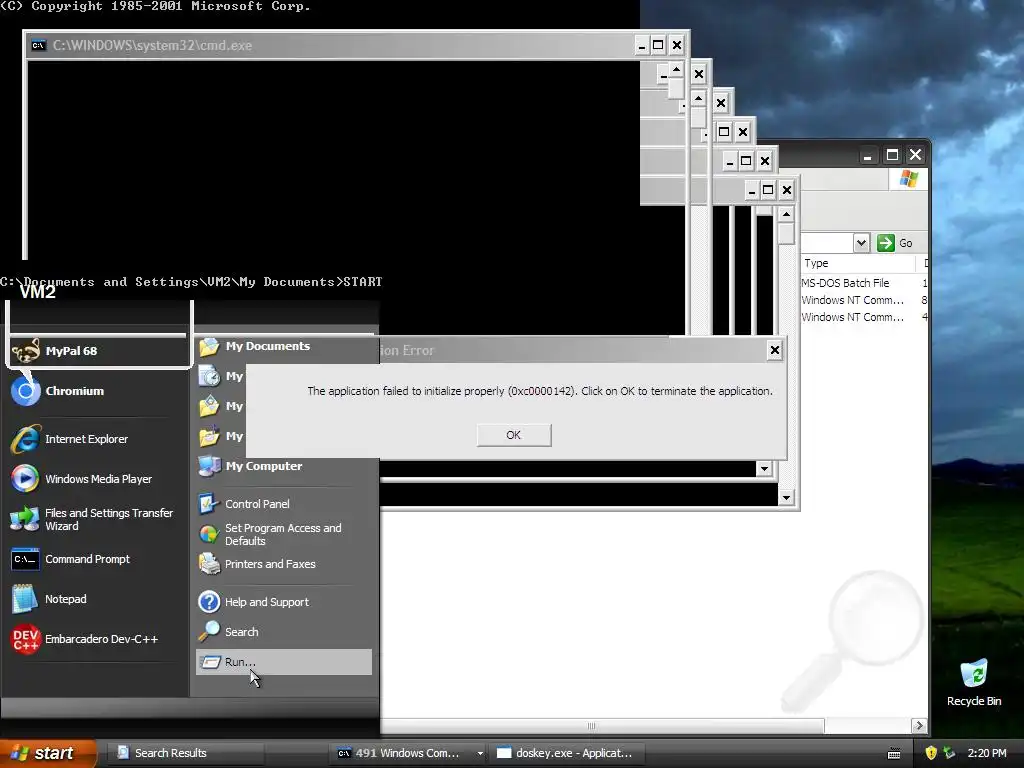Minimize the Search Results window

coord(867,155)
